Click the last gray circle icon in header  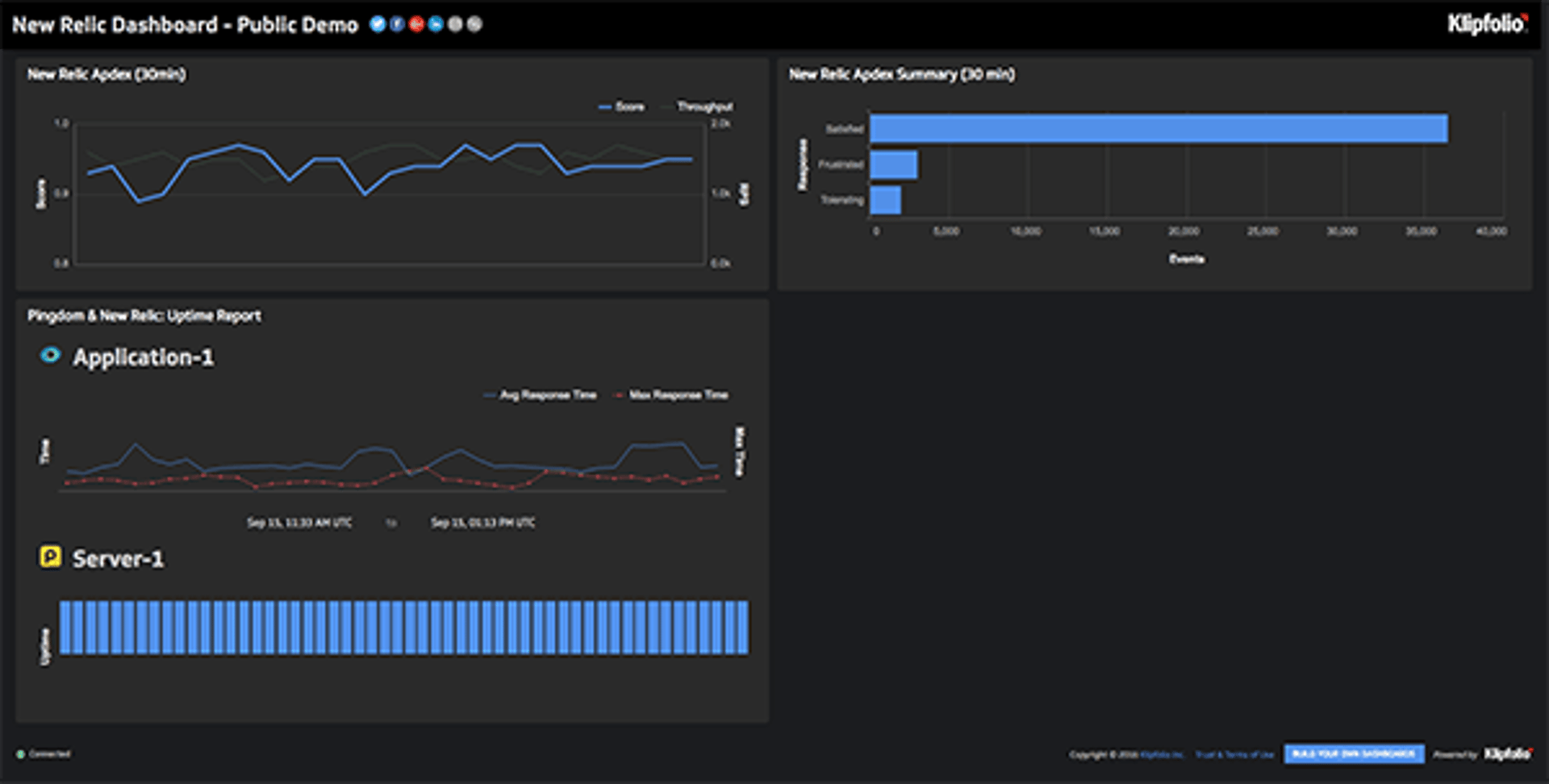[474, 24]
